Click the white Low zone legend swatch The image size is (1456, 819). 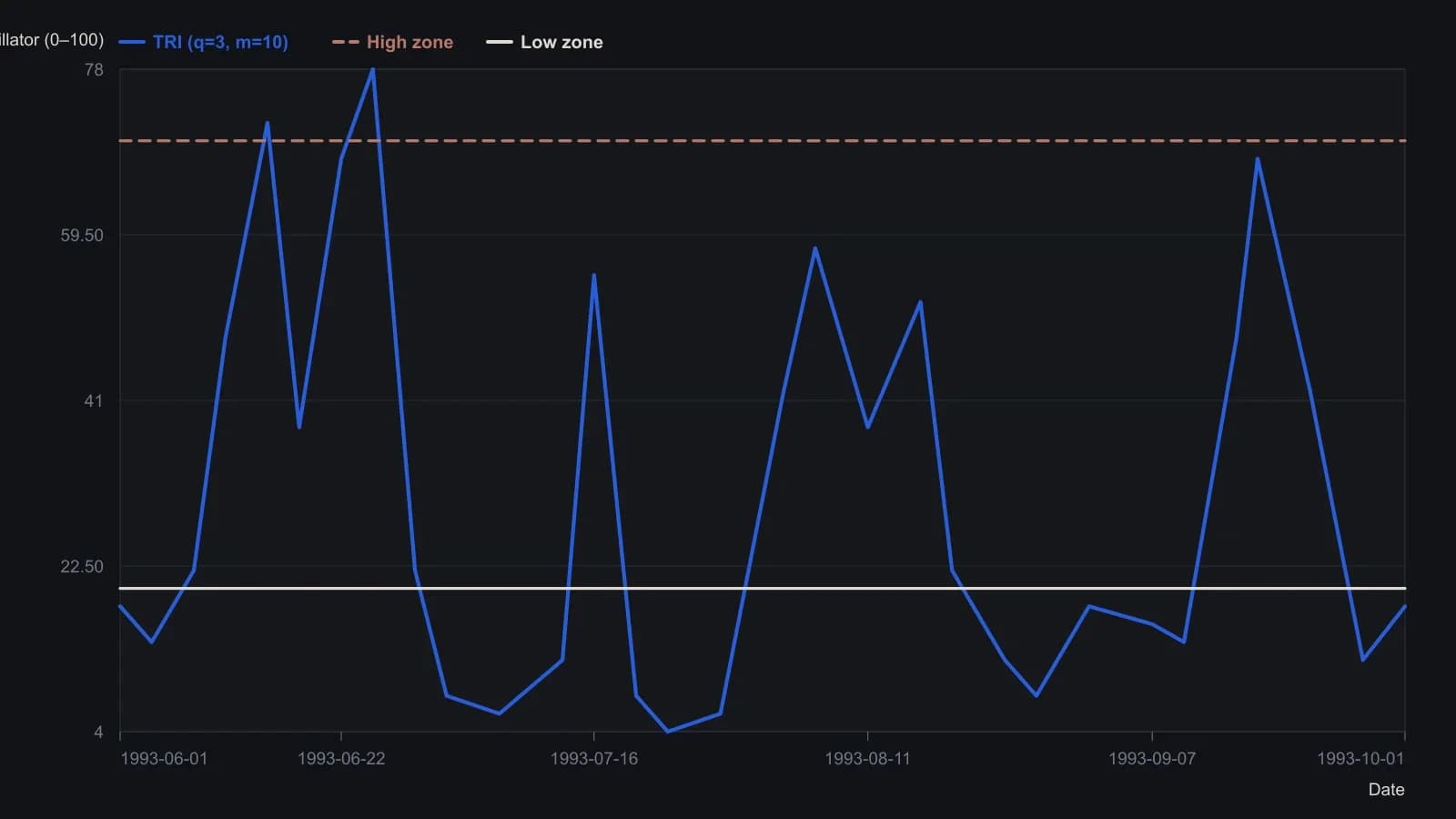pyautogui.click(x=500, y=42)
